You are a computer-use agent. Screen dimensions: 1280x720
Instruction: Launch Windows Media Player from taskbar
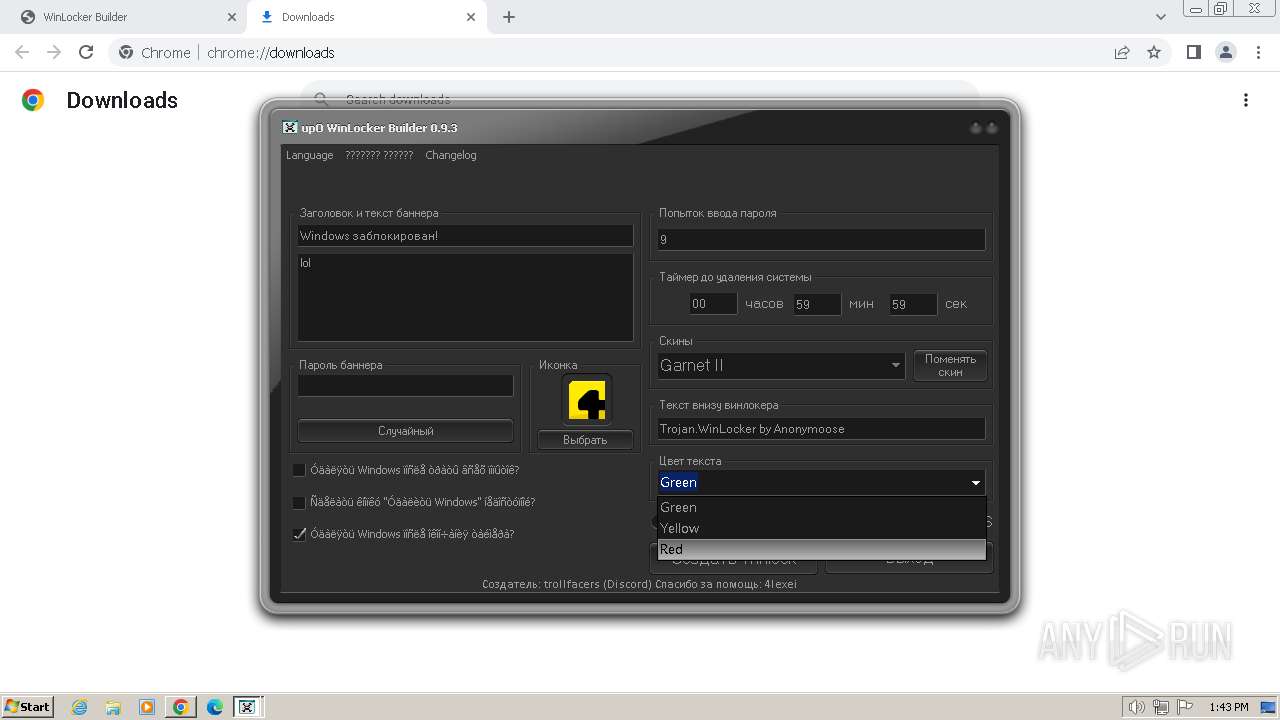(147, 707)
